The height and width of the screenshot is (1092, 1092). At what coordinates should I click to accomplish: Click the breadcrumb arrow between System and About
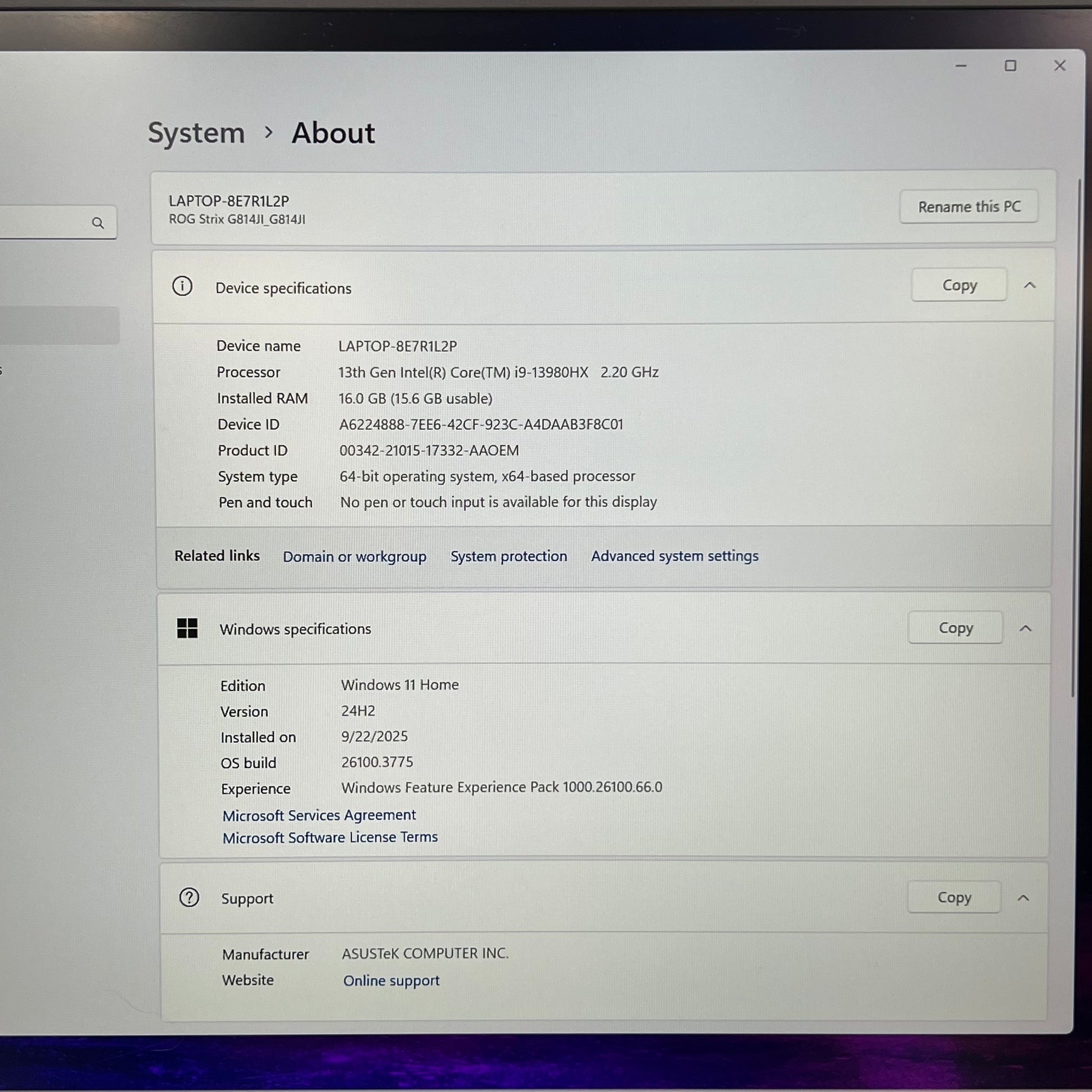[x=269, y=133]
